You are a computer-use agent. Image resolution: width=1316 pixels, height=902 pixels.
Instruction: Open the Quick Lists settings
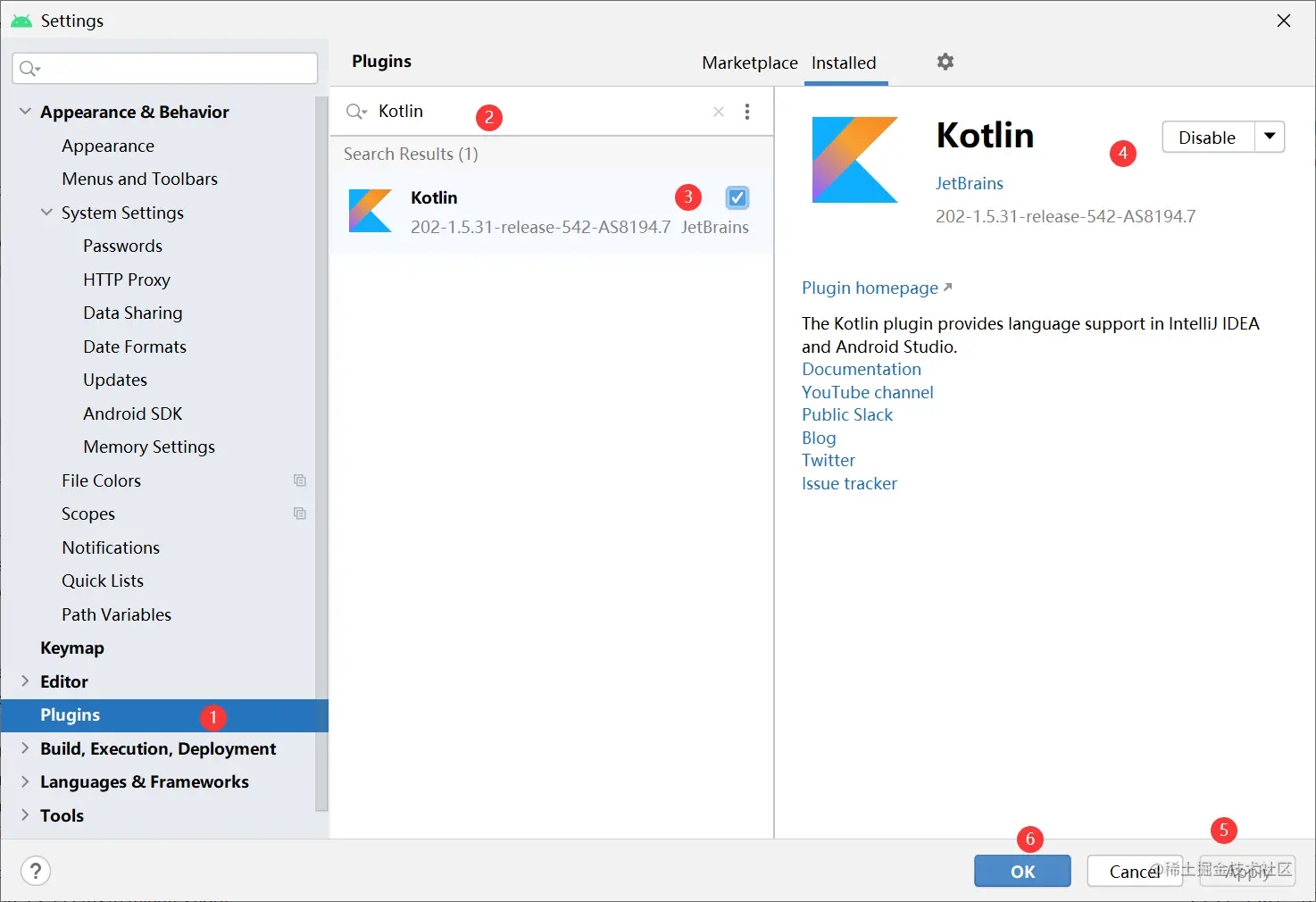pyautogui.click(x=103, y=580)
